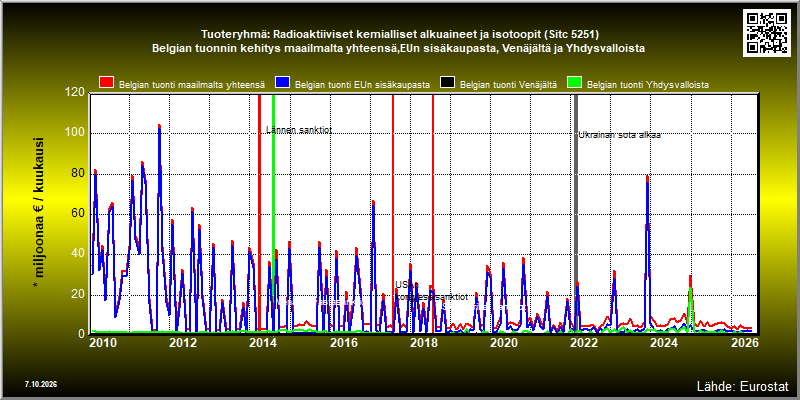The width and height of the screenshot is (800, 400).
Task: Click the 7.10.2026 date stamp
Action: point(40,384)
